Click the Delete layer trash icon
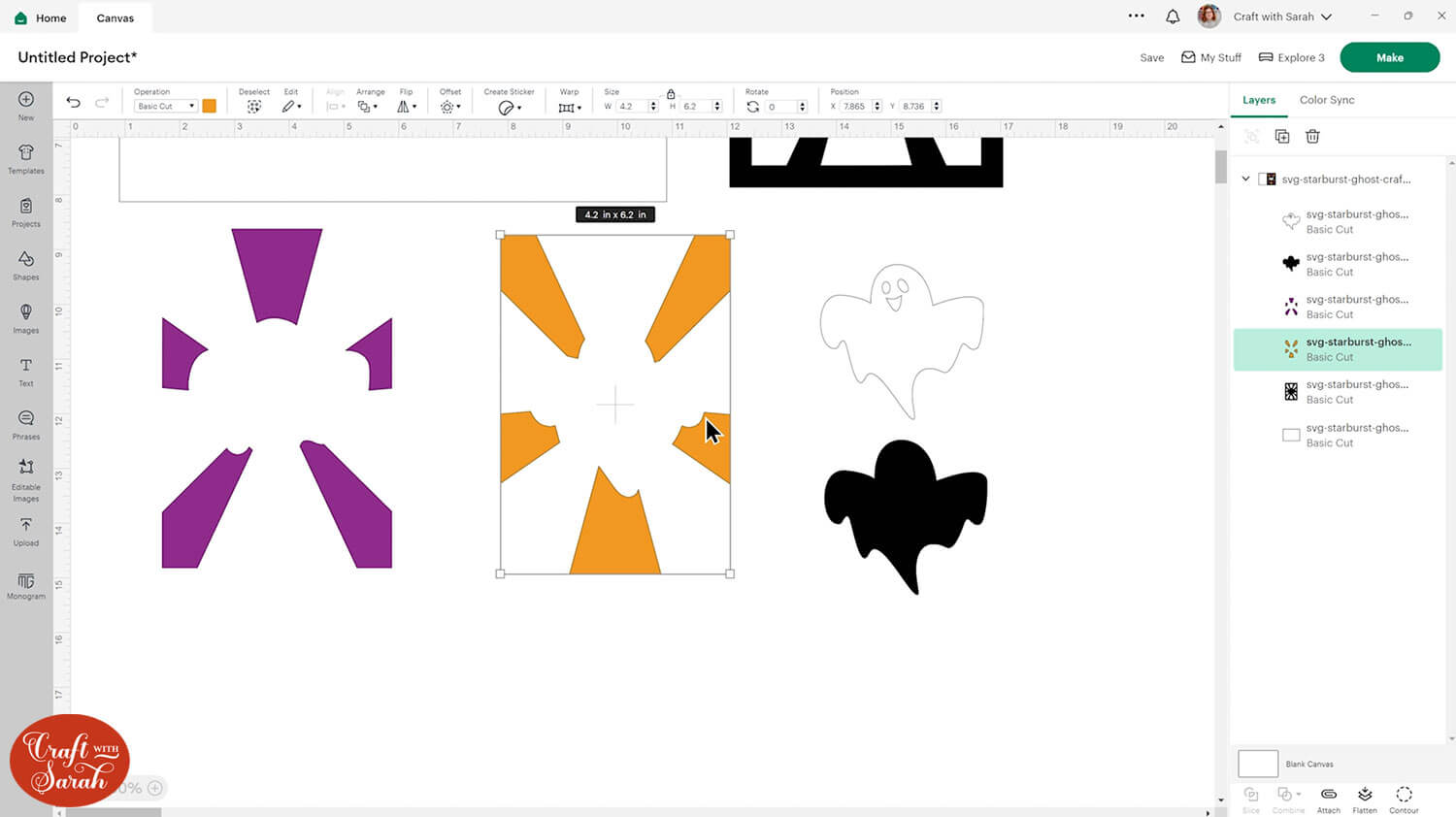The width and height of the screenshot is (1456, 817). tap(1312, 137)
